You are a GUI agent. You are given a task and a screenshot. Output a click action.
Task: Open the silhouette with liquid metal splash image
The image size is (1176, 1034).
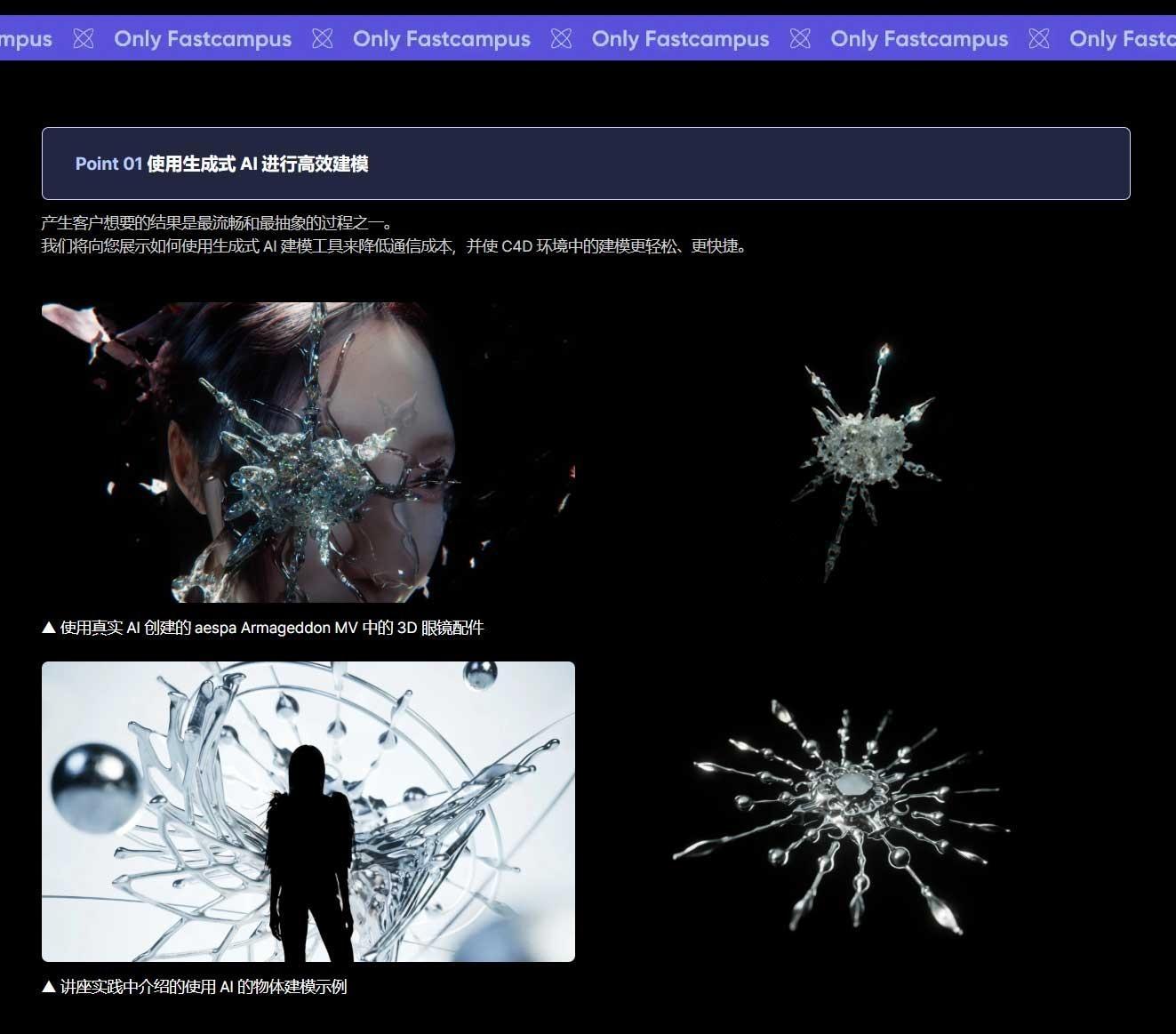click(308, 811)
